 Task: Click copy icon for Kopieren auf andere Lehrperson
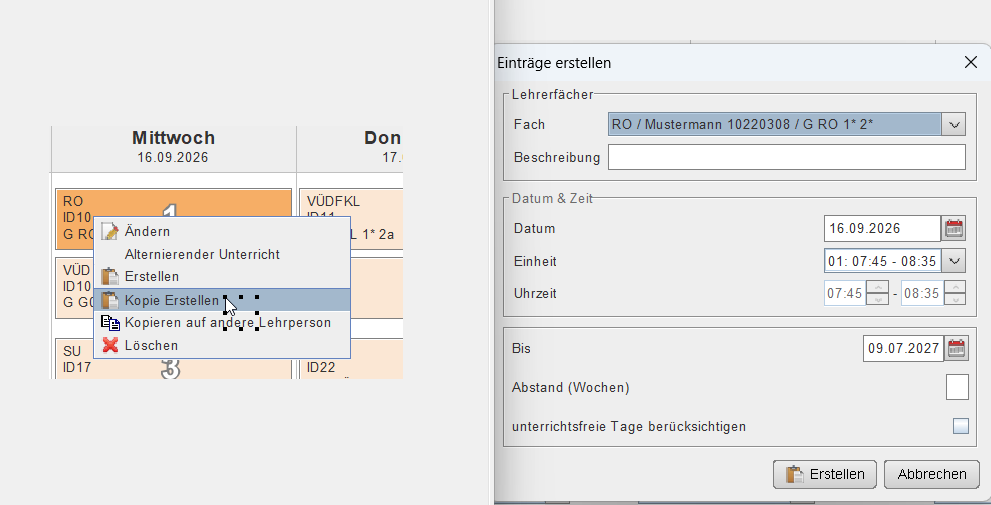coord(110,322)
